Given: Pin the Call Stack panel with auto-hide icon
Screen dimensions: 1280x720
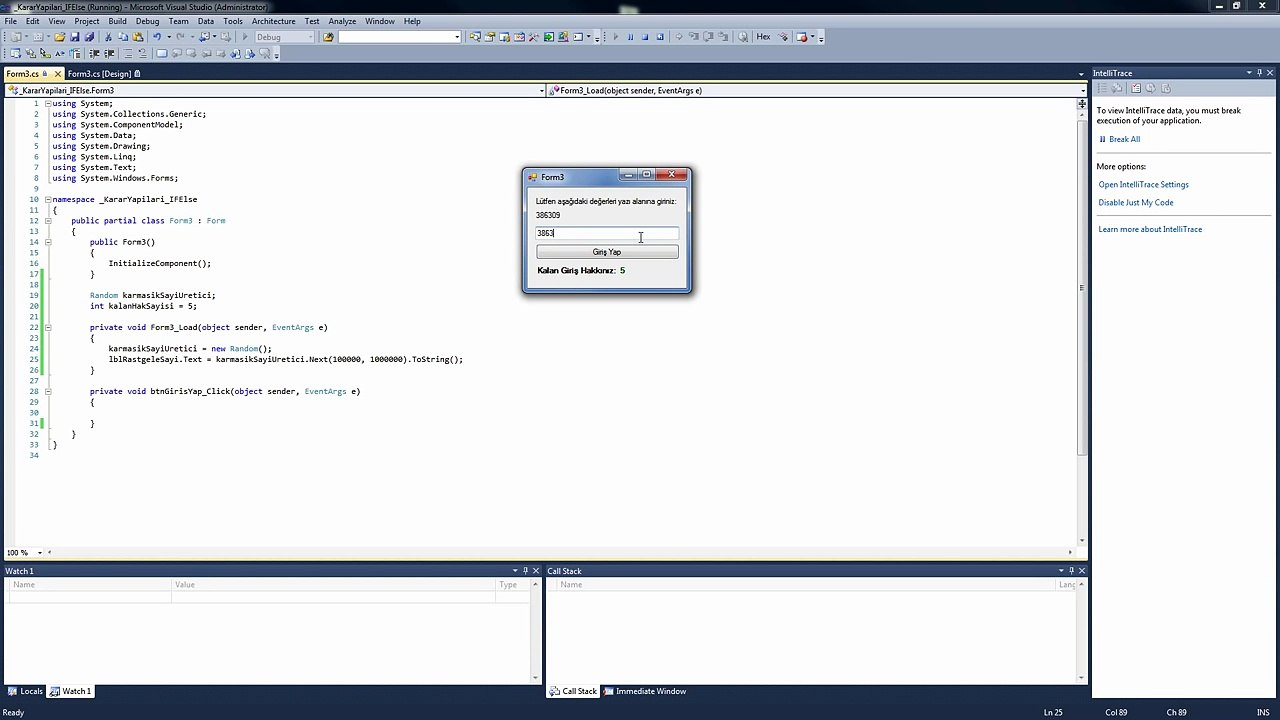Looking at the screenshot, I should click(x=1071, y=571).
